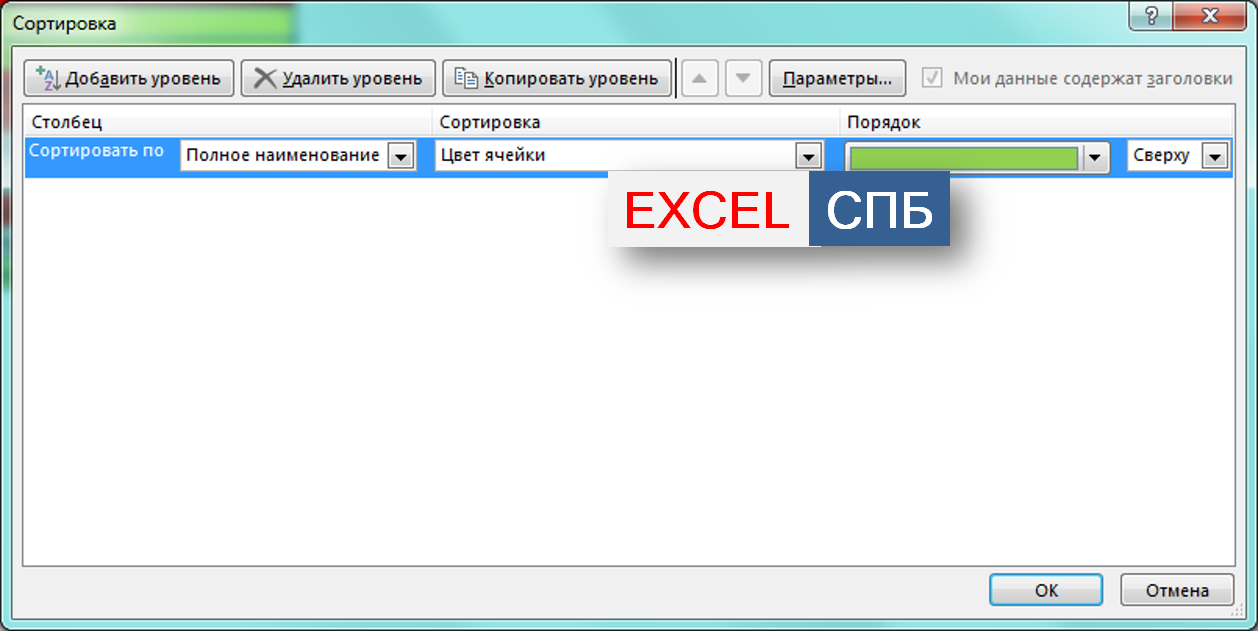The height and width of the screenshot is (631, 1258).
Task: Toggle the Мои данные содержат заголовки checkbox
Action: 932,78
